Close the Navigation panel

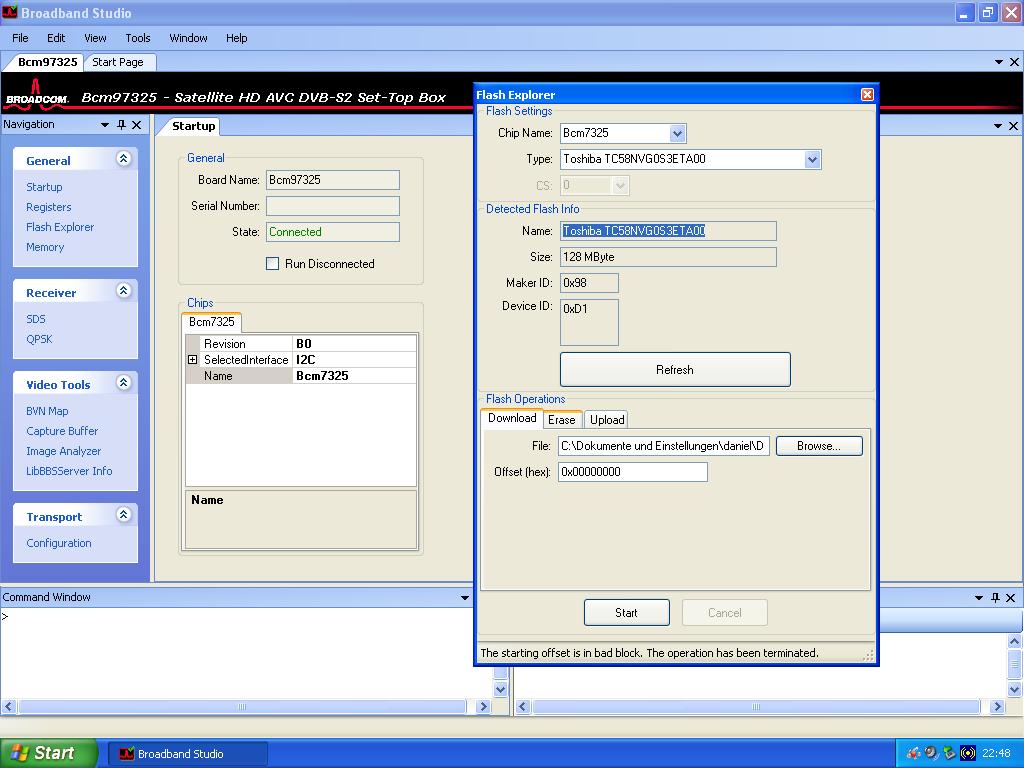coord(138,125)
